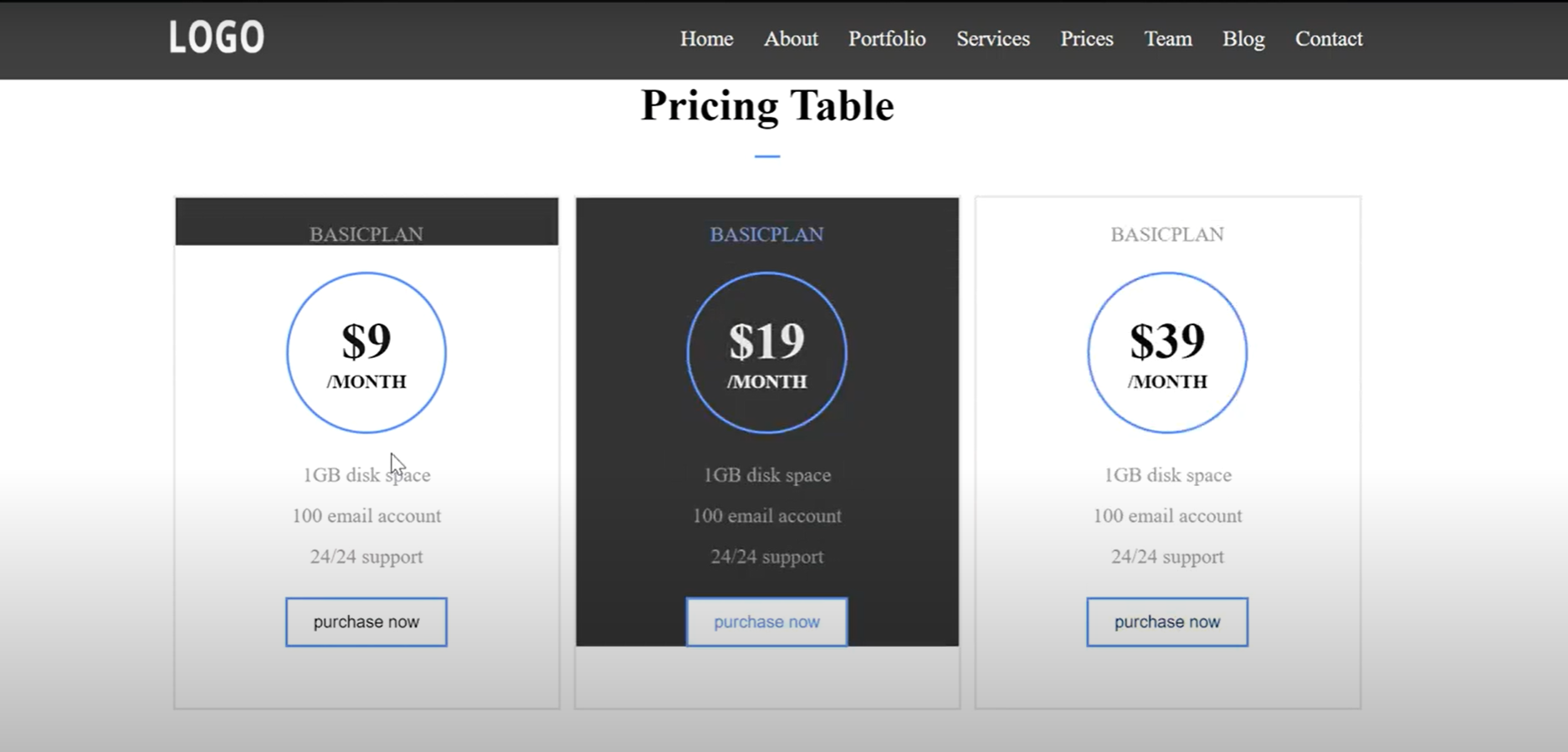Click the Contact link in the header
The height and width of the screenshot is (752, 1568).
(x=1329, y=39)
